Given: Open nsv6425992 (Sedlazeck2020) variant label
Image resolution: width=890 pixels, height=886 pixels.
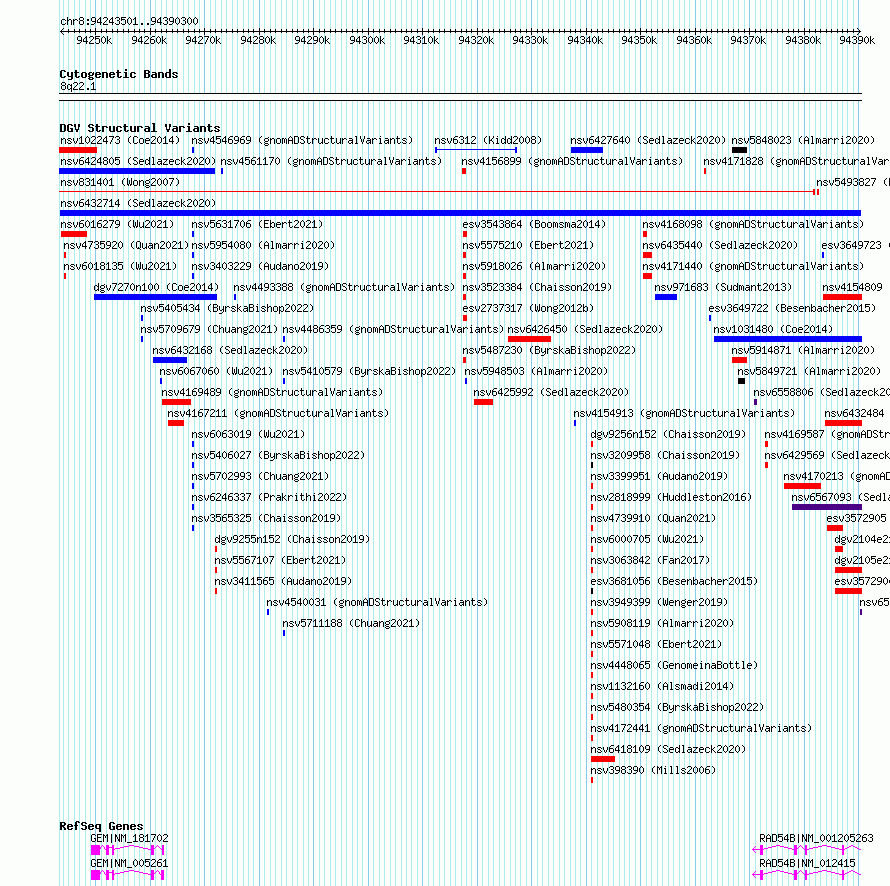Looking at the screenshot, I should click(551, 392).
